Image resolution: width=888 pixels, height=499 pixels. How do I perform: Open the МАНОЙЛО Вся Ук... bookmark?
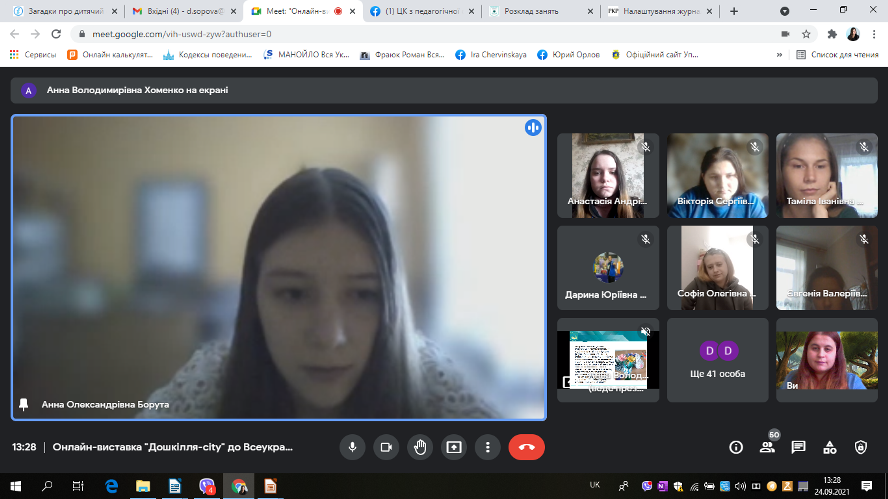pyautogui.click(x=307, y=55)
